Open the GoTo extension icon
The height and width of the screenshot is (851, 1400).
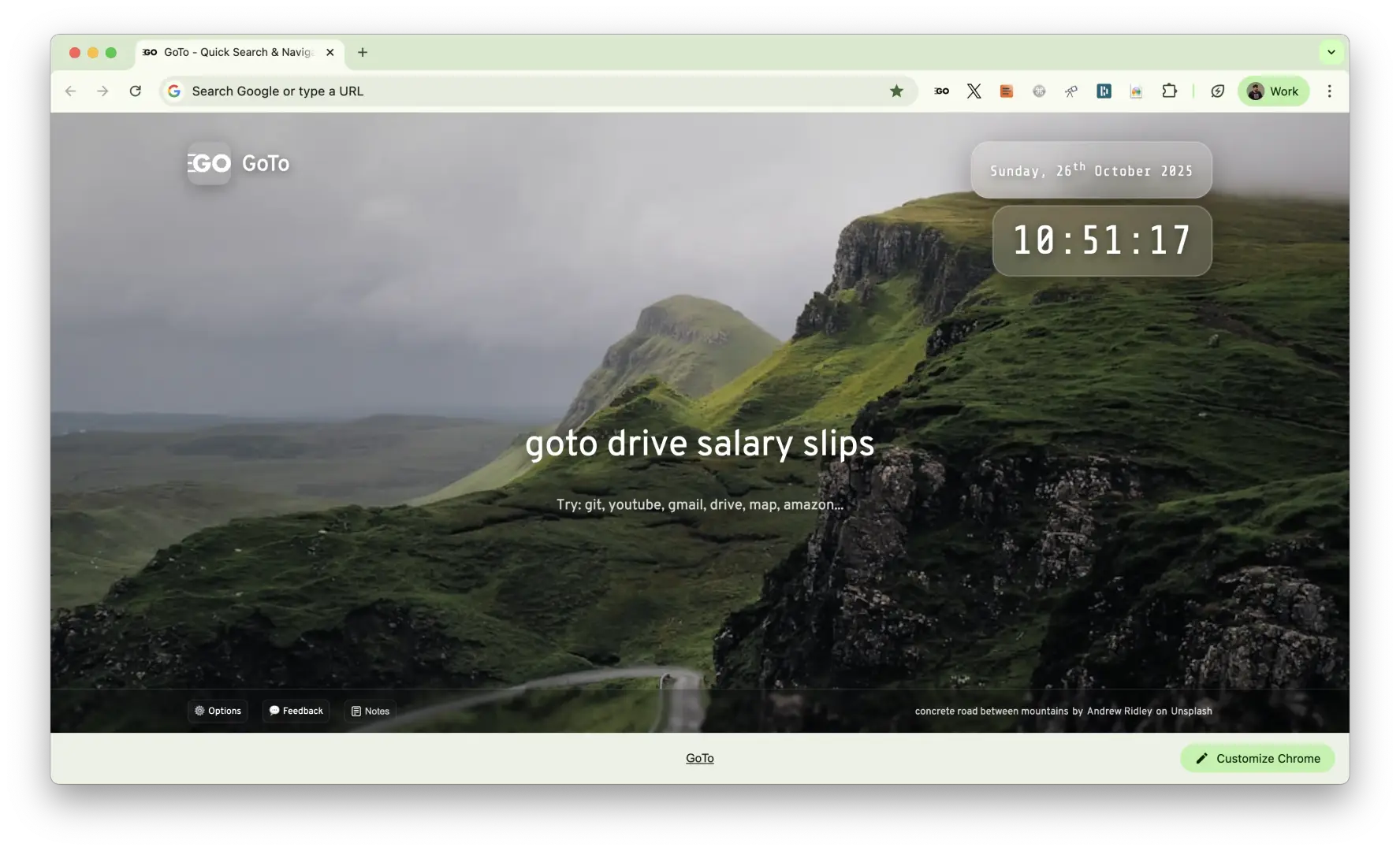940,91
